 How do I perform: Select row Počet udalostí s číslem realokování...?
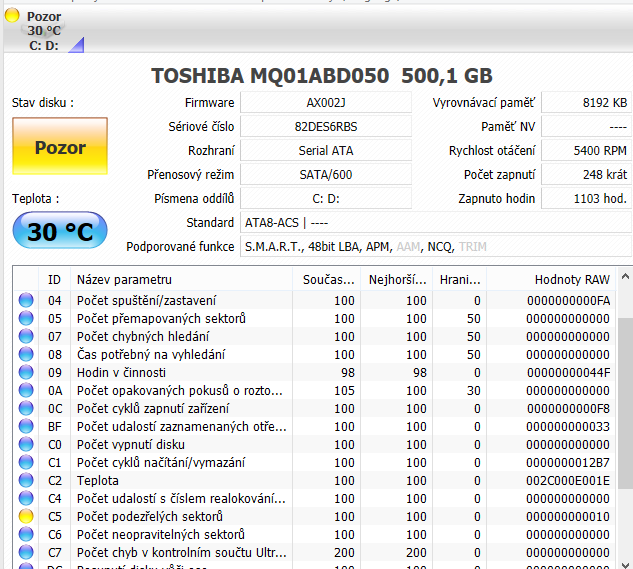[314, 498]
